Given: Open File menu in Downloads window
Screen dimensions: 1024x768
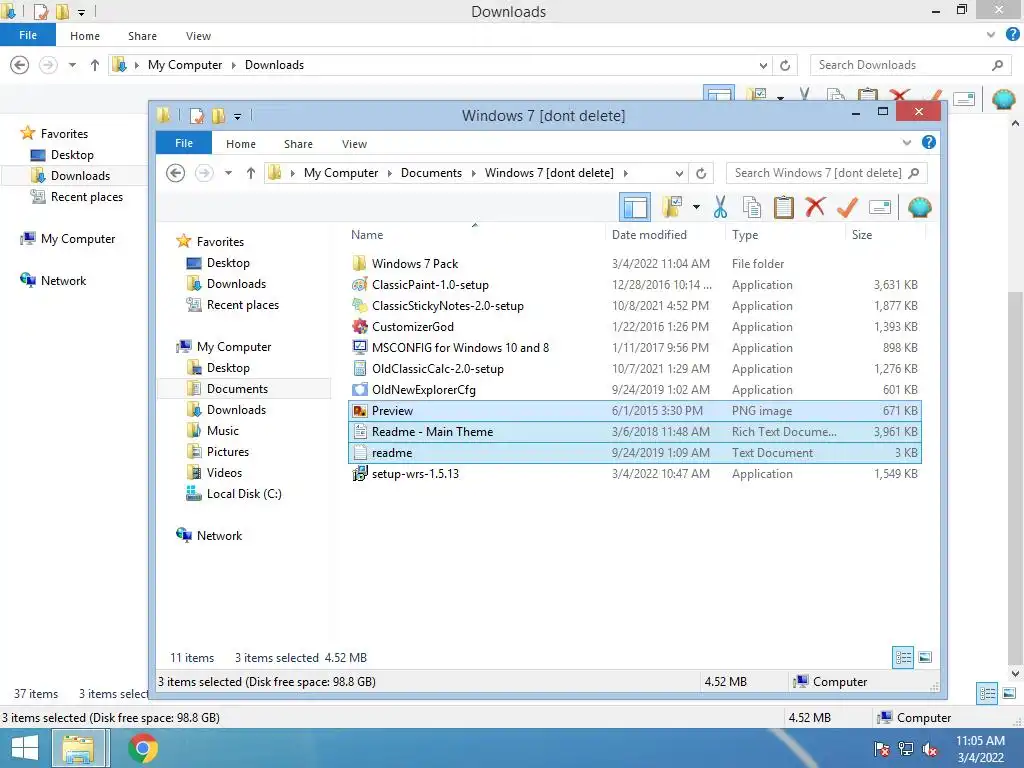Looking at the screenshot, I should [x=27, y=35].
